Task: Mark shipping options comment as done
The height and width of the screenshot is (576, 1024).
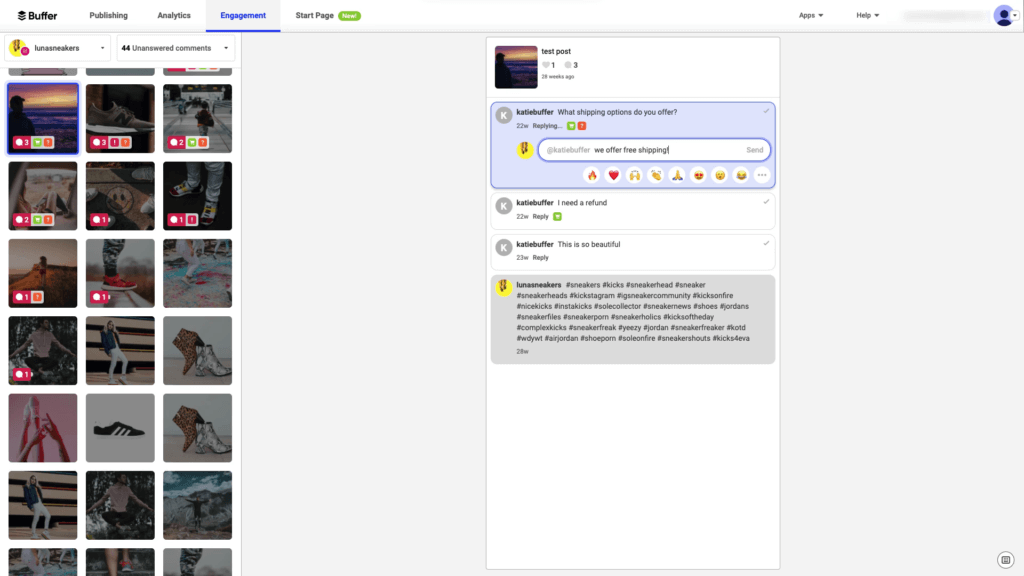Action: [766, 111]
